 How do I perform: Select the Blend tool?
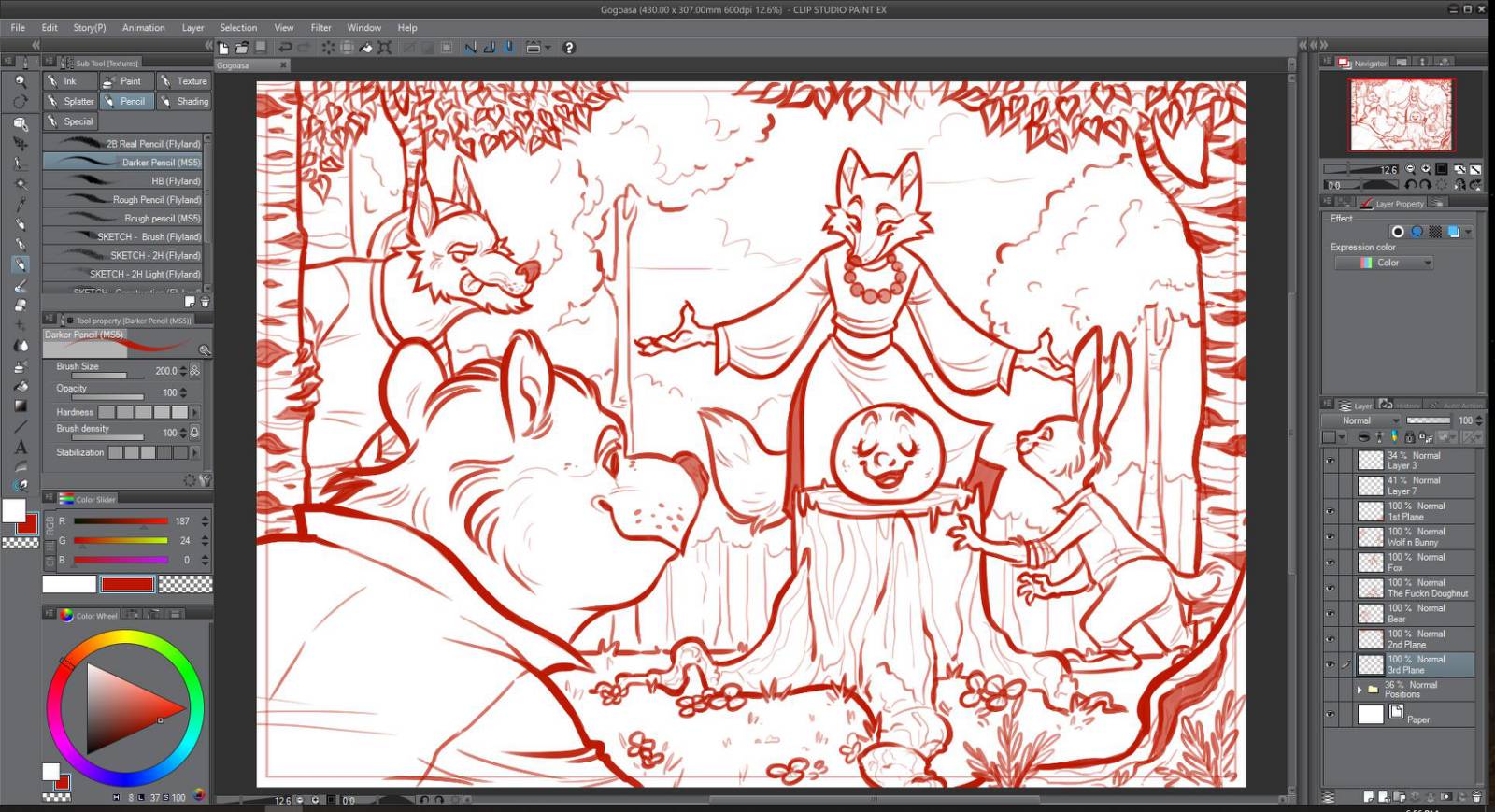click(20, 346)
